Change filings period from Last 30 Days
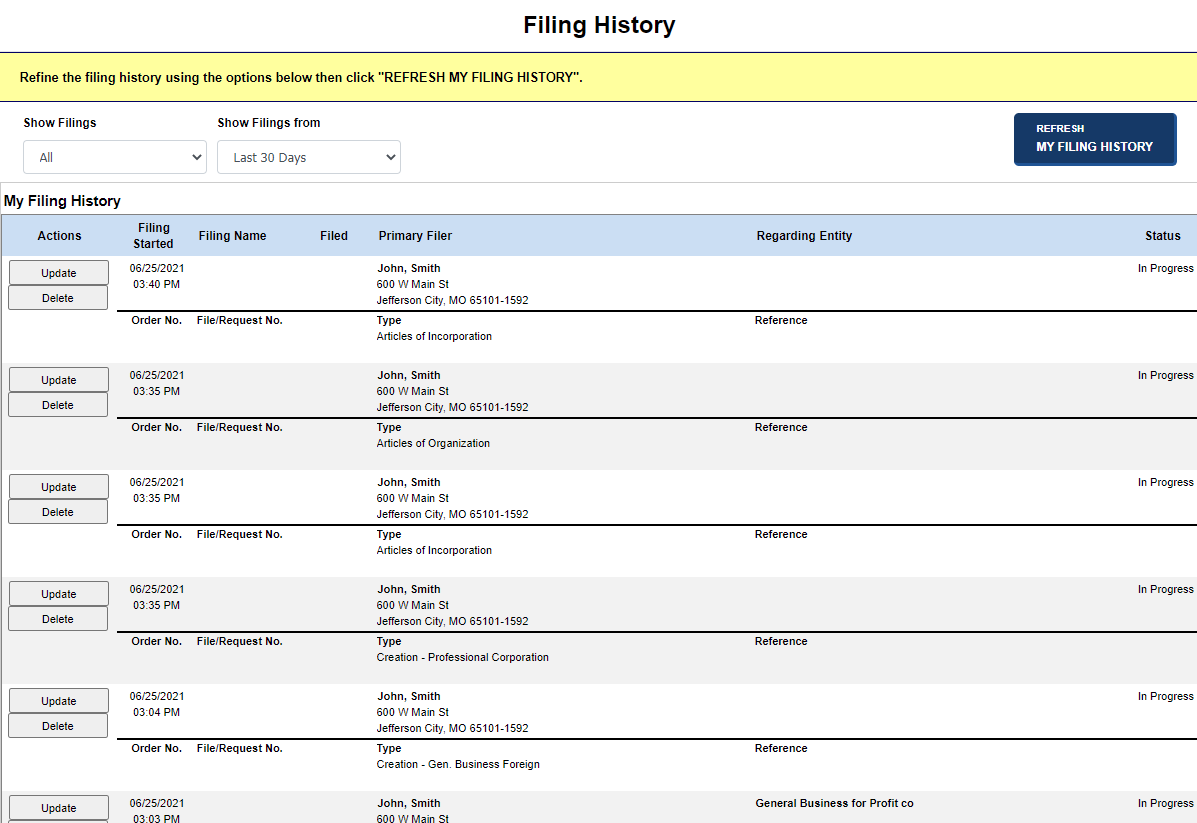The image size is (1197, 823). (308, 157)
